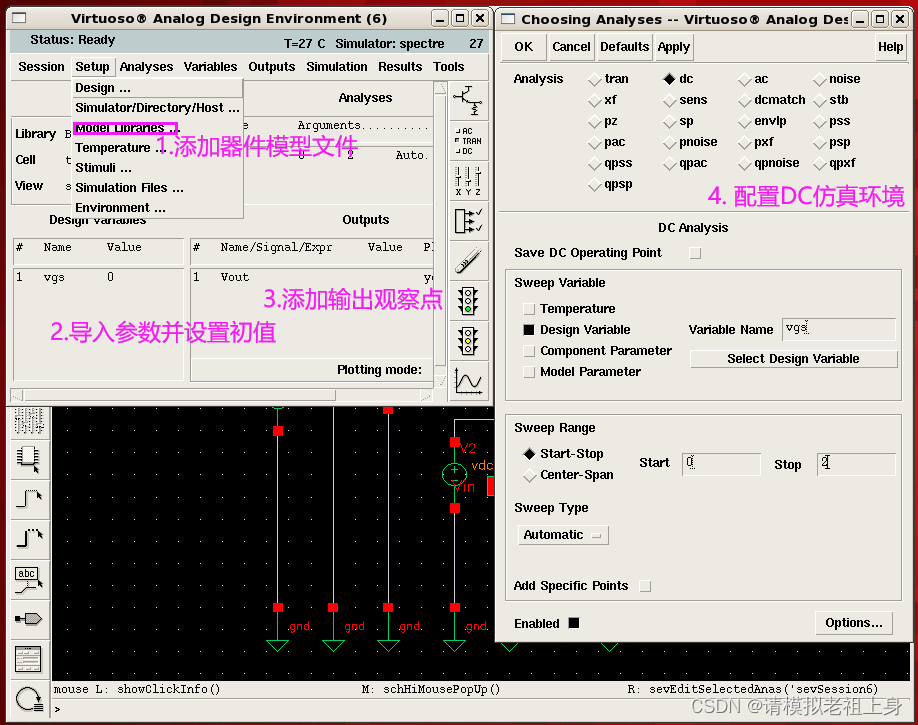Image resolution: width=918 pixels, height=725 pixels.
Task: Open the Simulation menu
Action: 336,66
